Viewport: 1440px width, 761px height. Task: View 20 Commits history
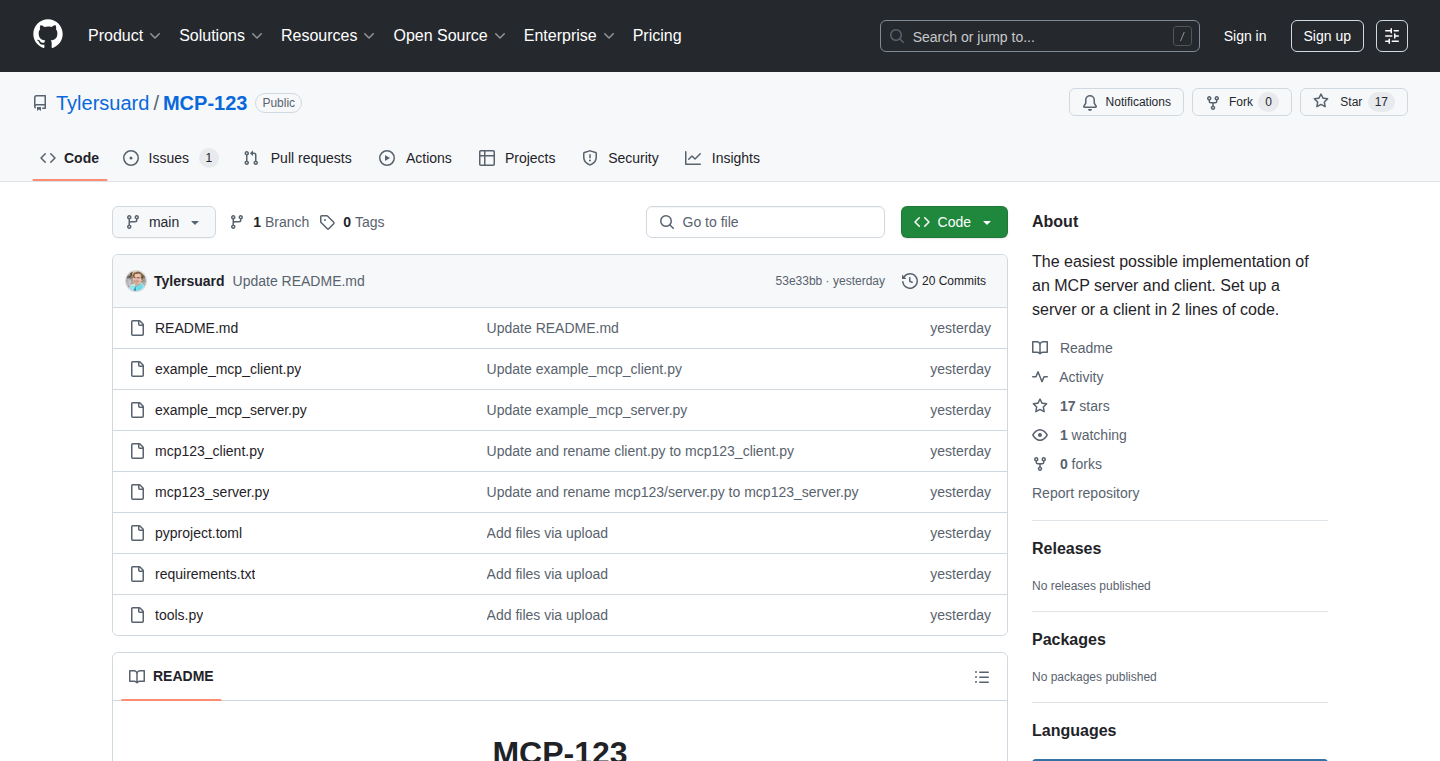pyautogui.click(x=944, y=281)
